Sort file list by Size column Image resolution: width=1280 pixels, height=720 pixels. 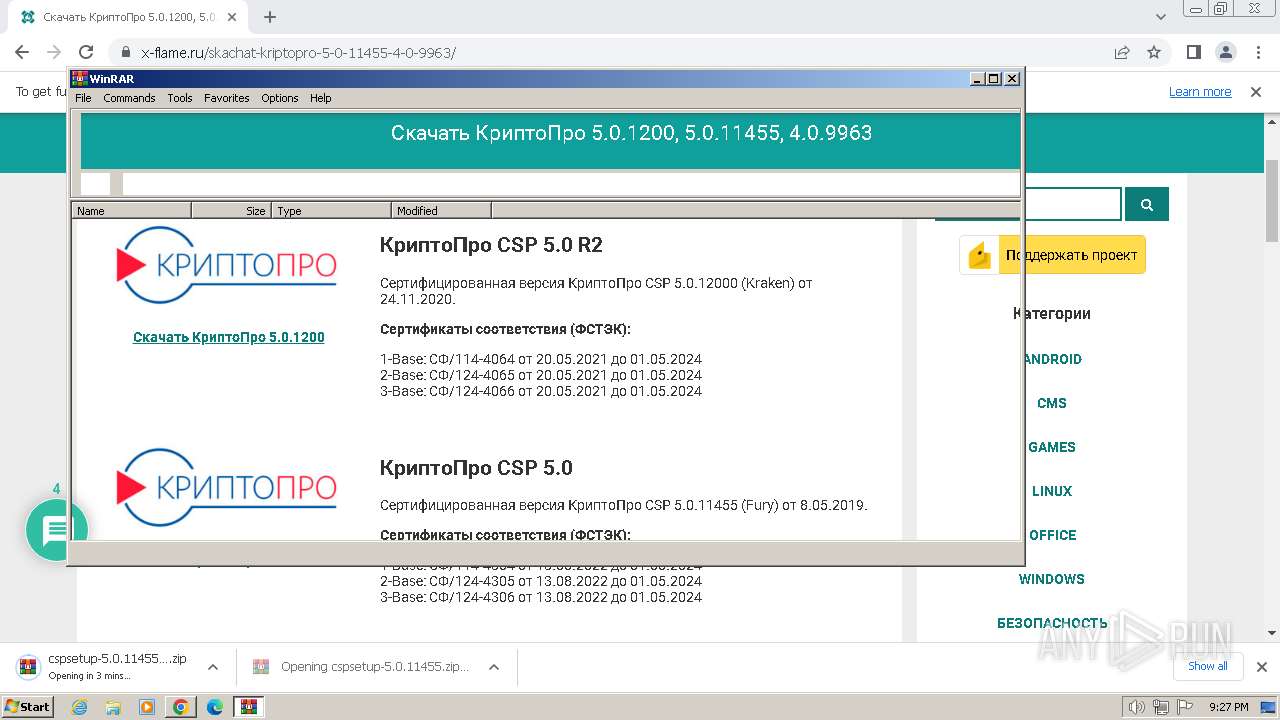tap(232, 210)
